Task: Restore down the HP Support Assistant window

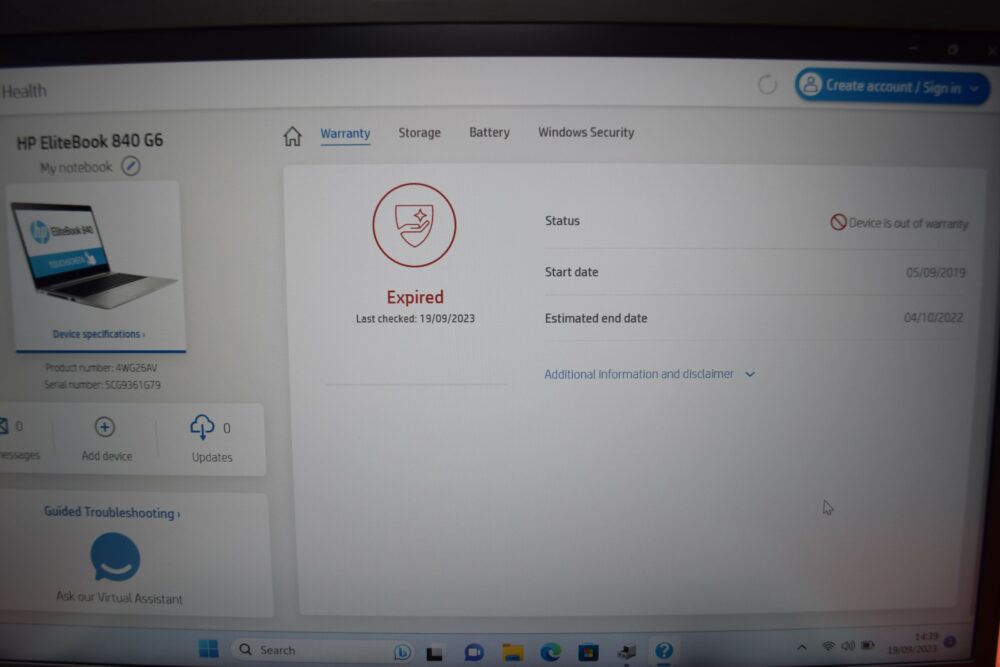Action: 953,50
